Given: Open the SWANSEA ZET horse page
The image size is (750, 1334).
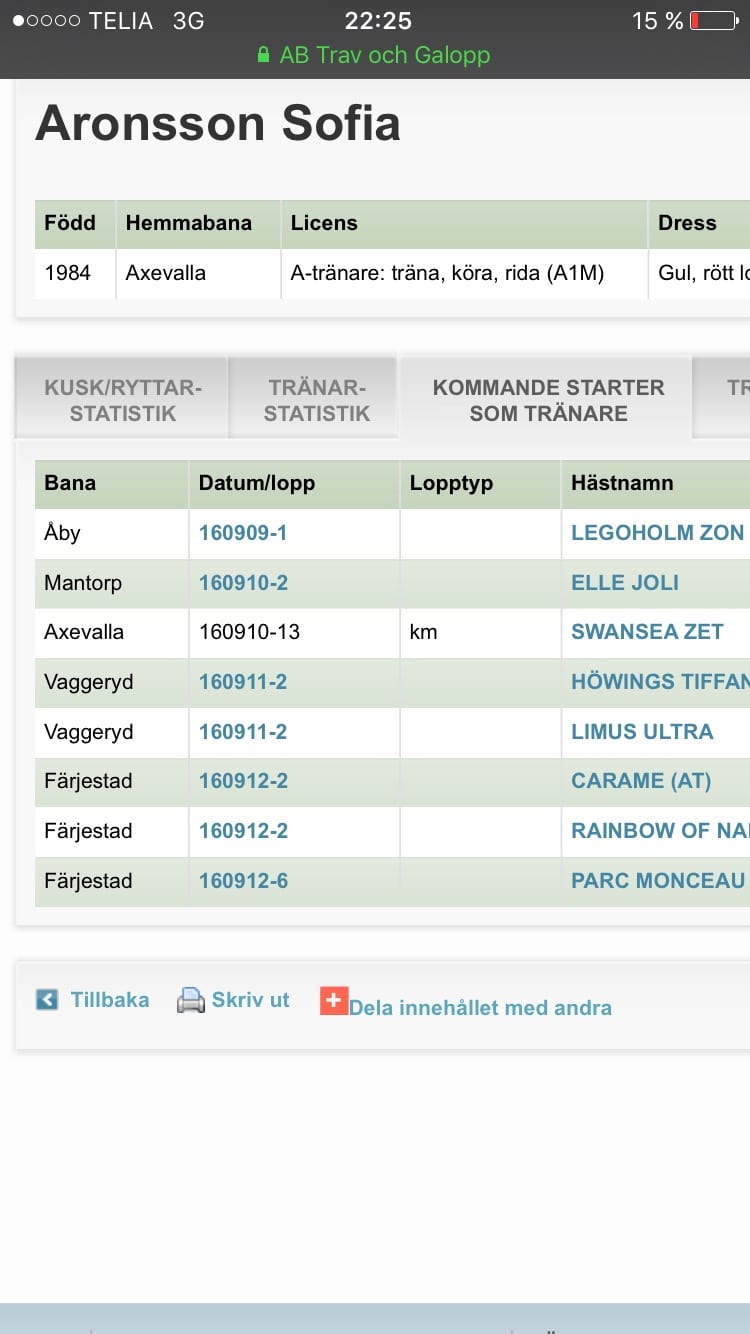Looking at the screenshot, I should pyautogui.click(x=647, y=632).
